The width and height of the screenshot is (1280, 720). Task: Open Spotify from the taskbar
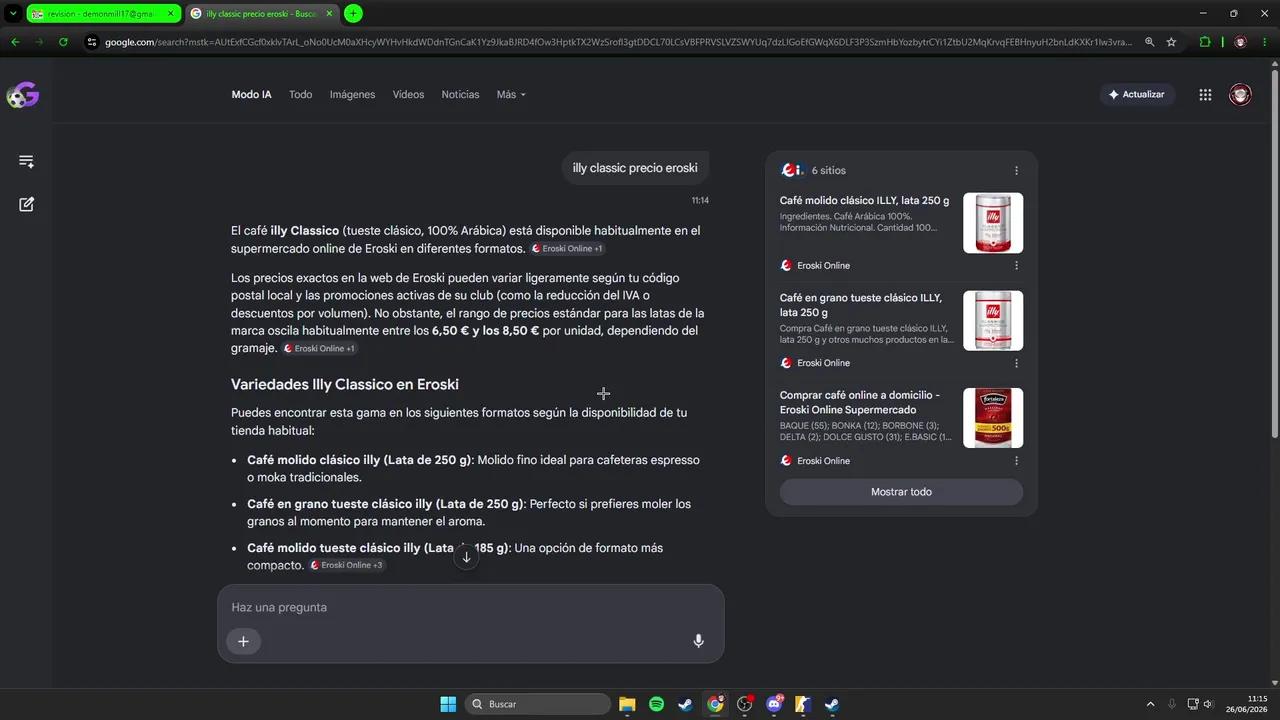656,704
